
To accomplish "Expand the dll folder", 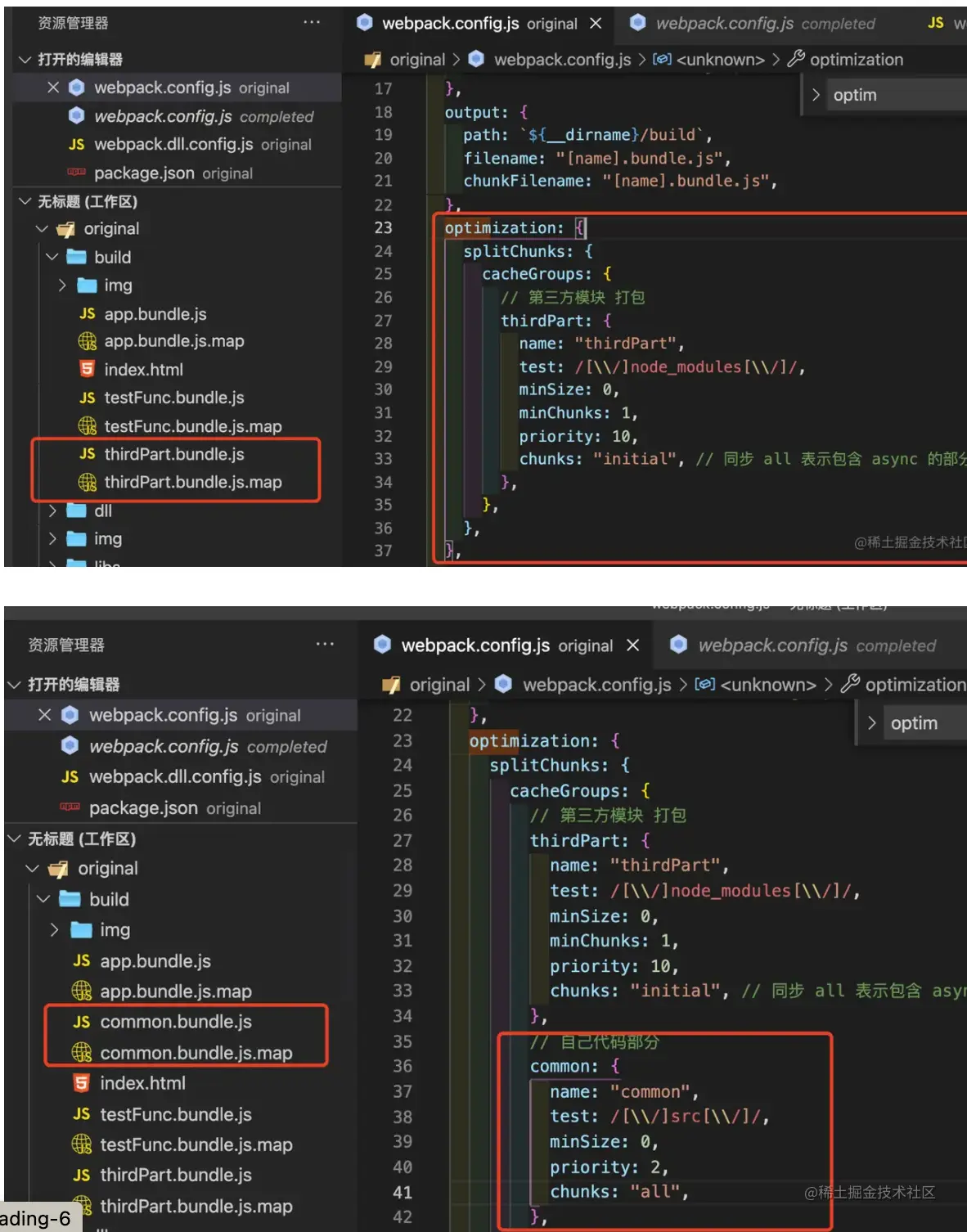I will (x=52, y=510).
